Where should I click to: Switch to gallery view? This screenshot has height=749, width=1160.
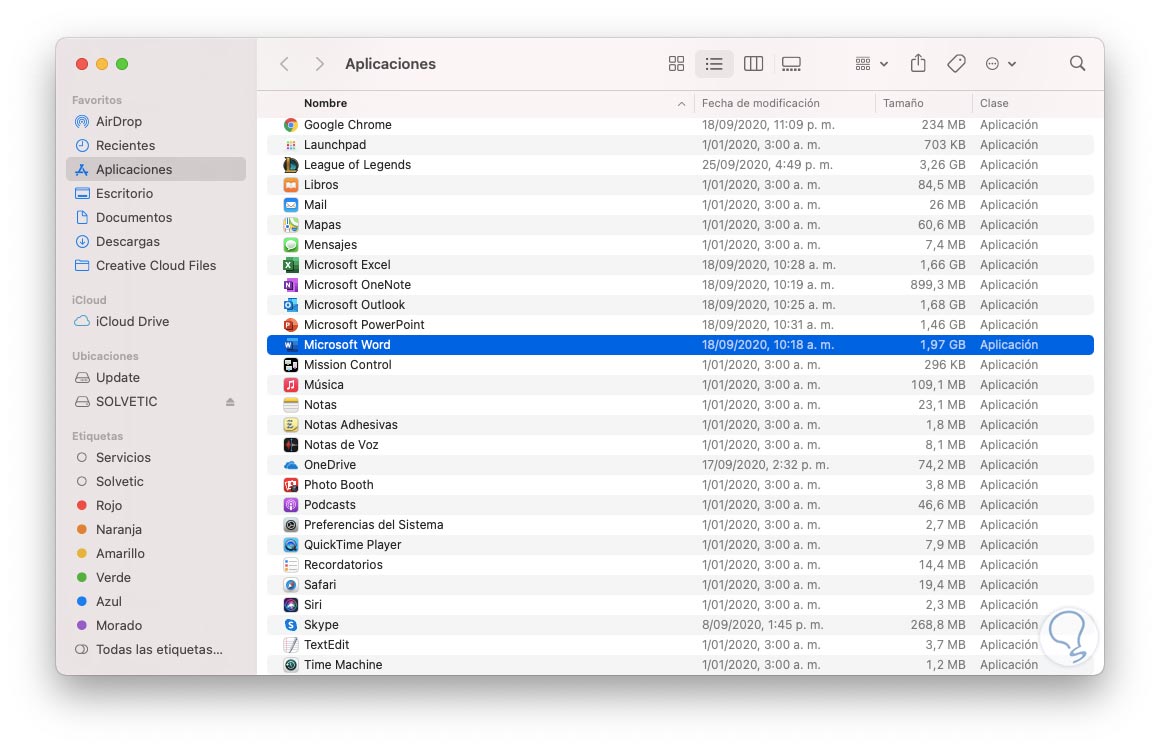coord(791,64)
